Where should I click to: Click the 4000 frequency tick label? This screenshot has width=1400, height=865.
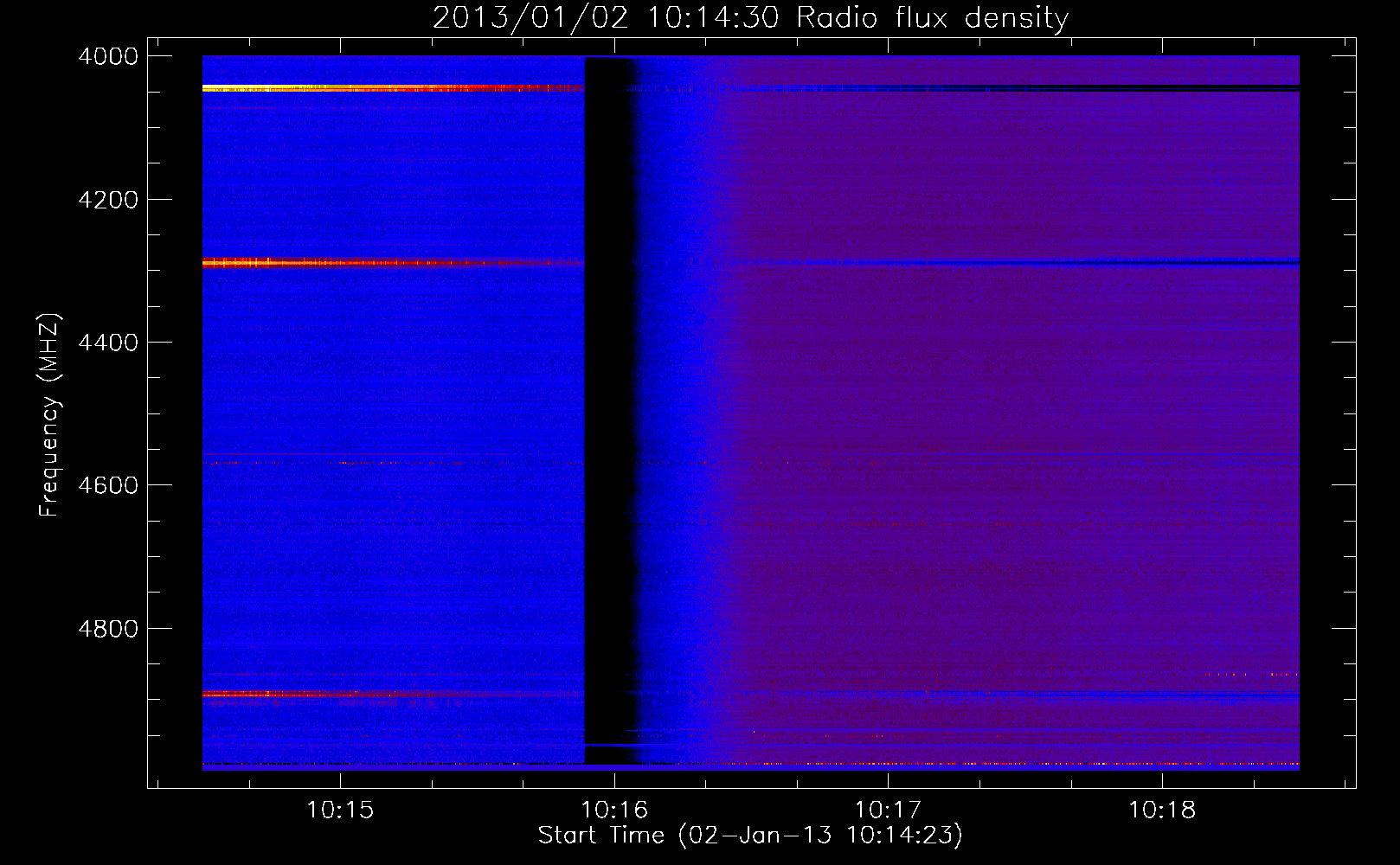click(108, 56)
